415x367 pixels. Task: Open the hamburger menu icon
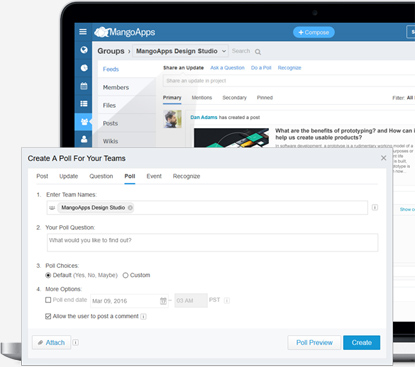pos(83,32)
